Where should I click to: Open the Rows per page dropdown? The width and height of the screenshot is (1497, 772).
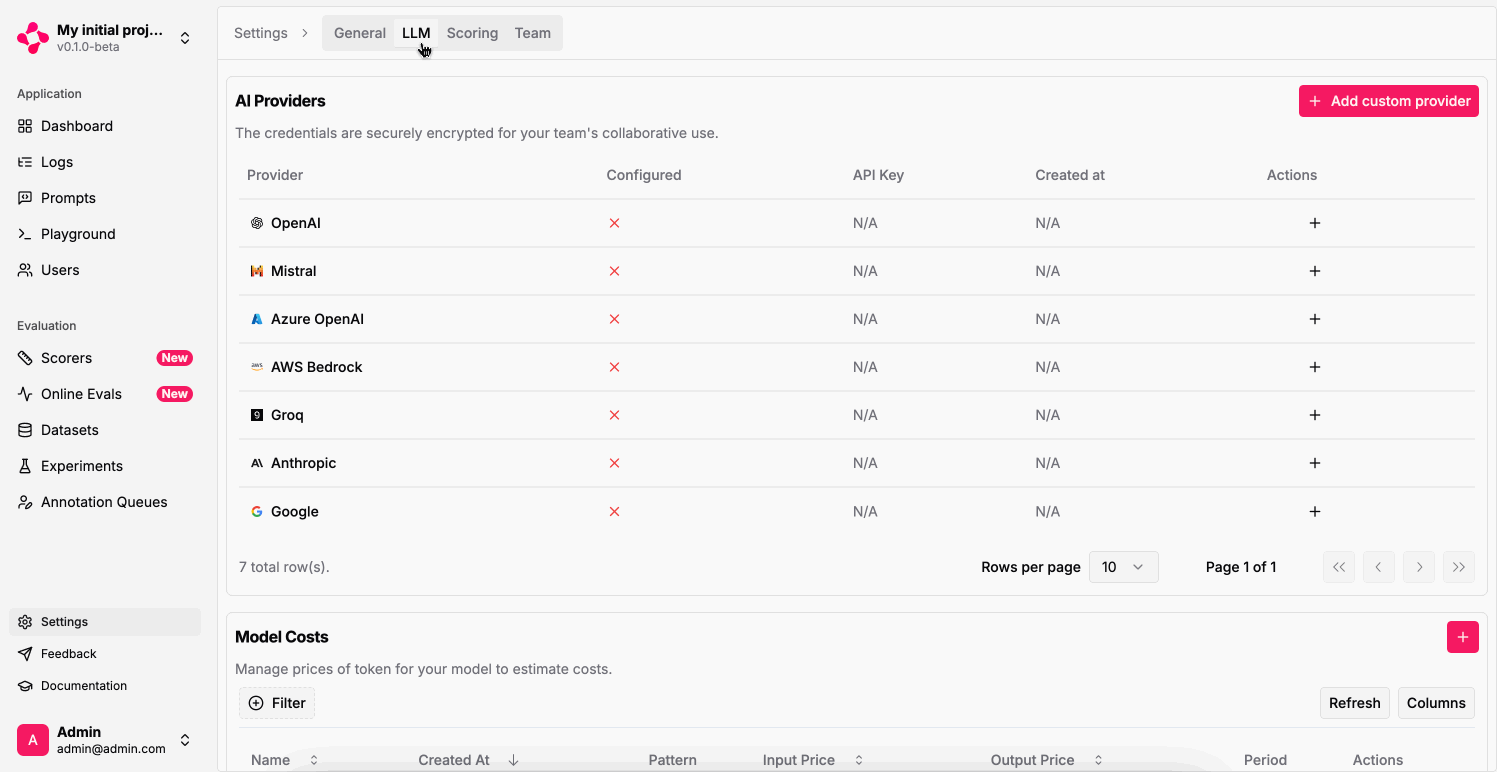(1124, 567)
